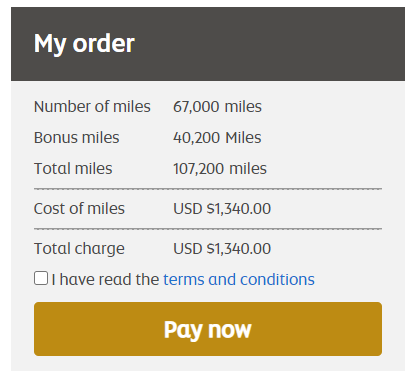Select the Cost of miles USD amount
414x380 pixels.
pyautogui.click(x=222, y=209)
